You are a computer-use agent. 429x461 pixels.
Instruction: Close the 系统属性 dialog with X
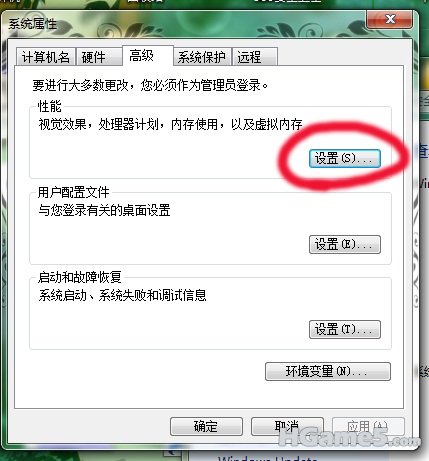point(389,19)
